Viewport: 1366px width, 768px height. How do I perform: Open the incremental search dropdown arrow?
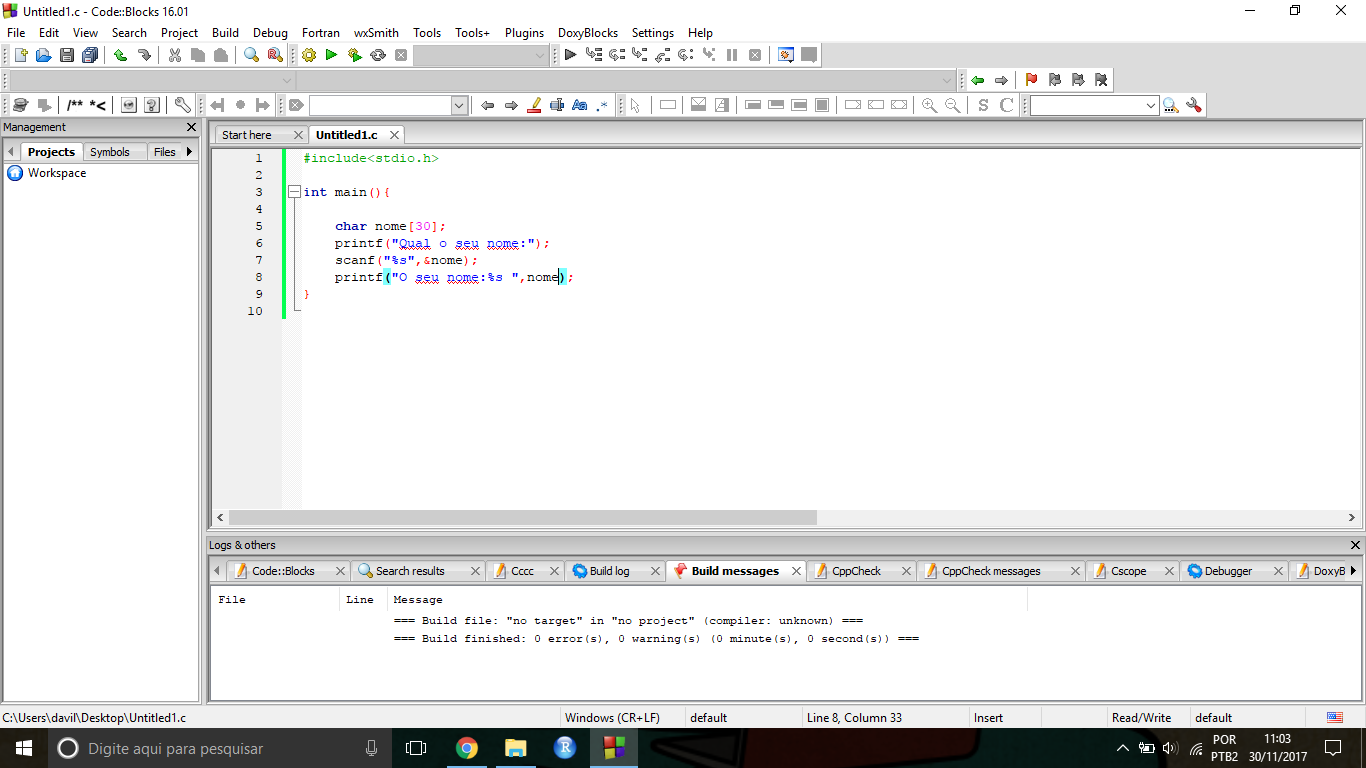[460, 105]
